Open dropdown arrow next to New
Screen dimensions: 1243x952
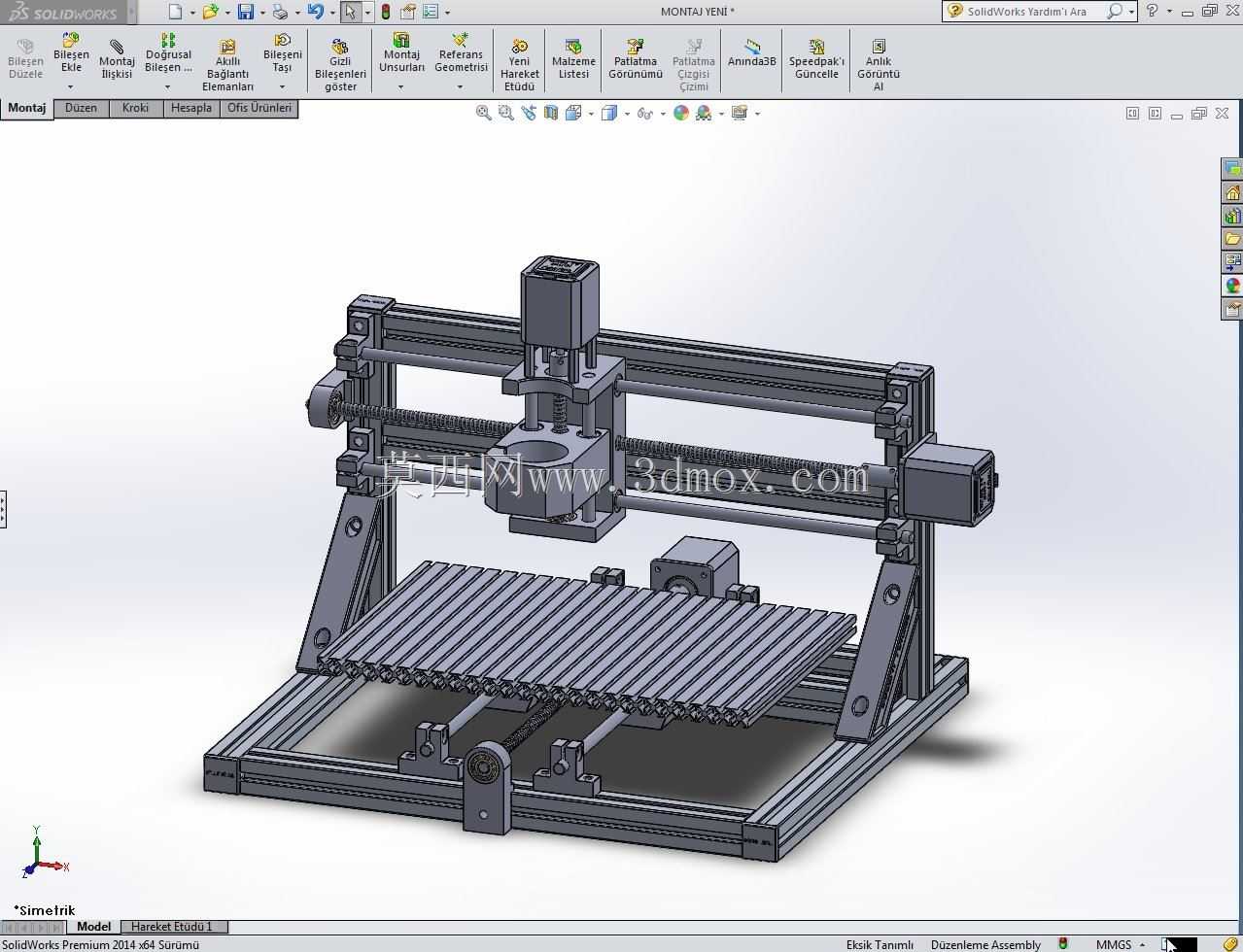tap(191, 13)
